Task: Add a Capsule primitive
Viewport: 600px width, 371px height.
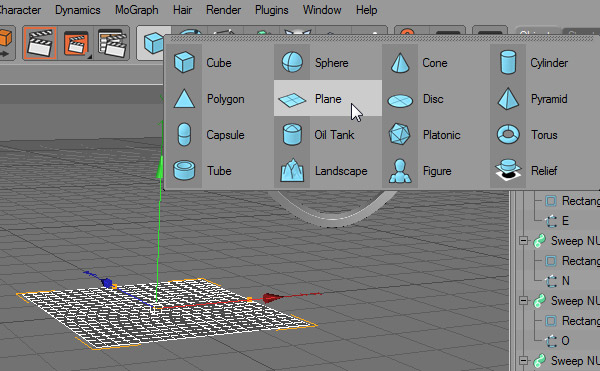Action: coord(220,134)
